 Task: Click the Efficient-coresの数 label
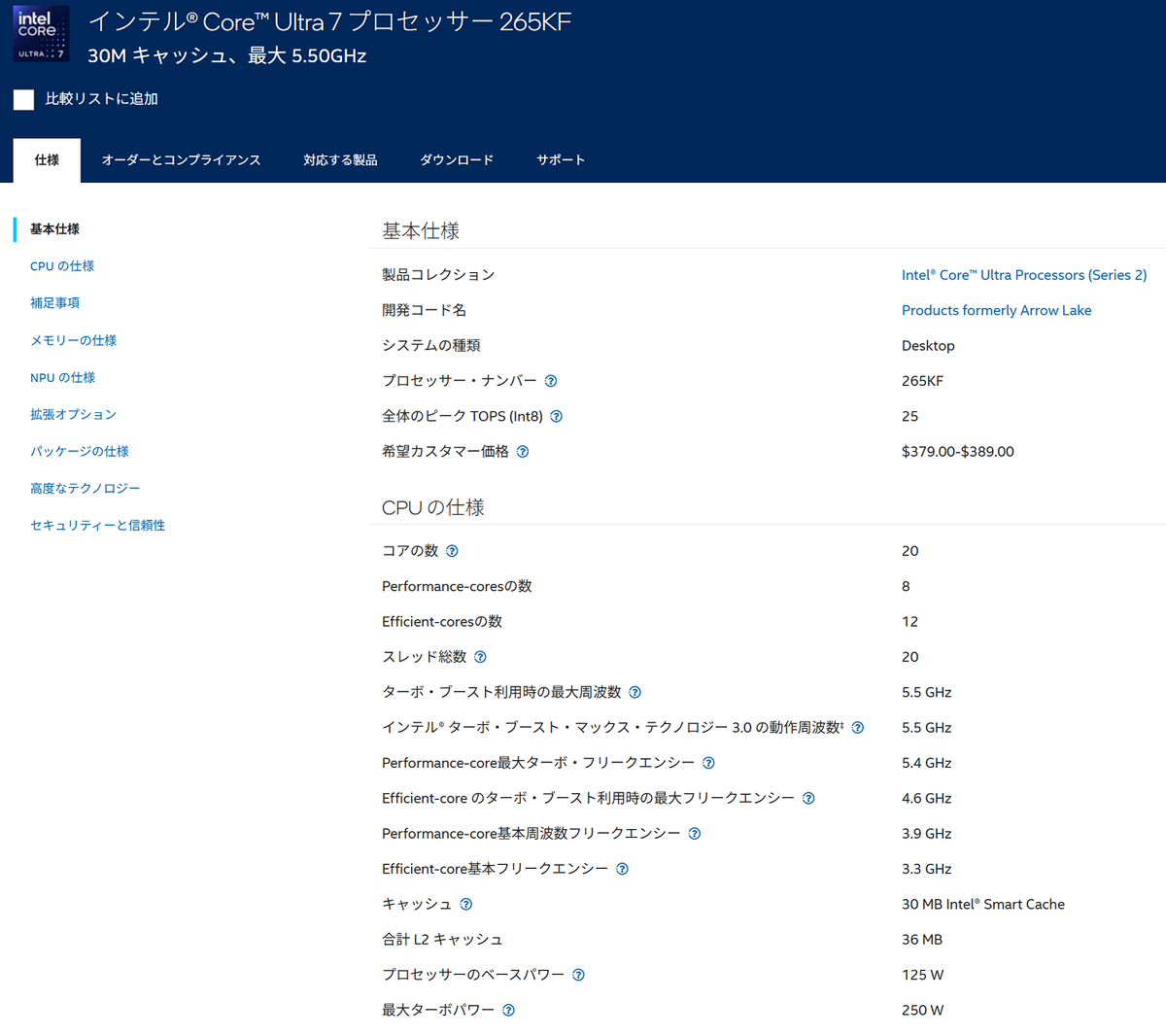click(442, 622)
